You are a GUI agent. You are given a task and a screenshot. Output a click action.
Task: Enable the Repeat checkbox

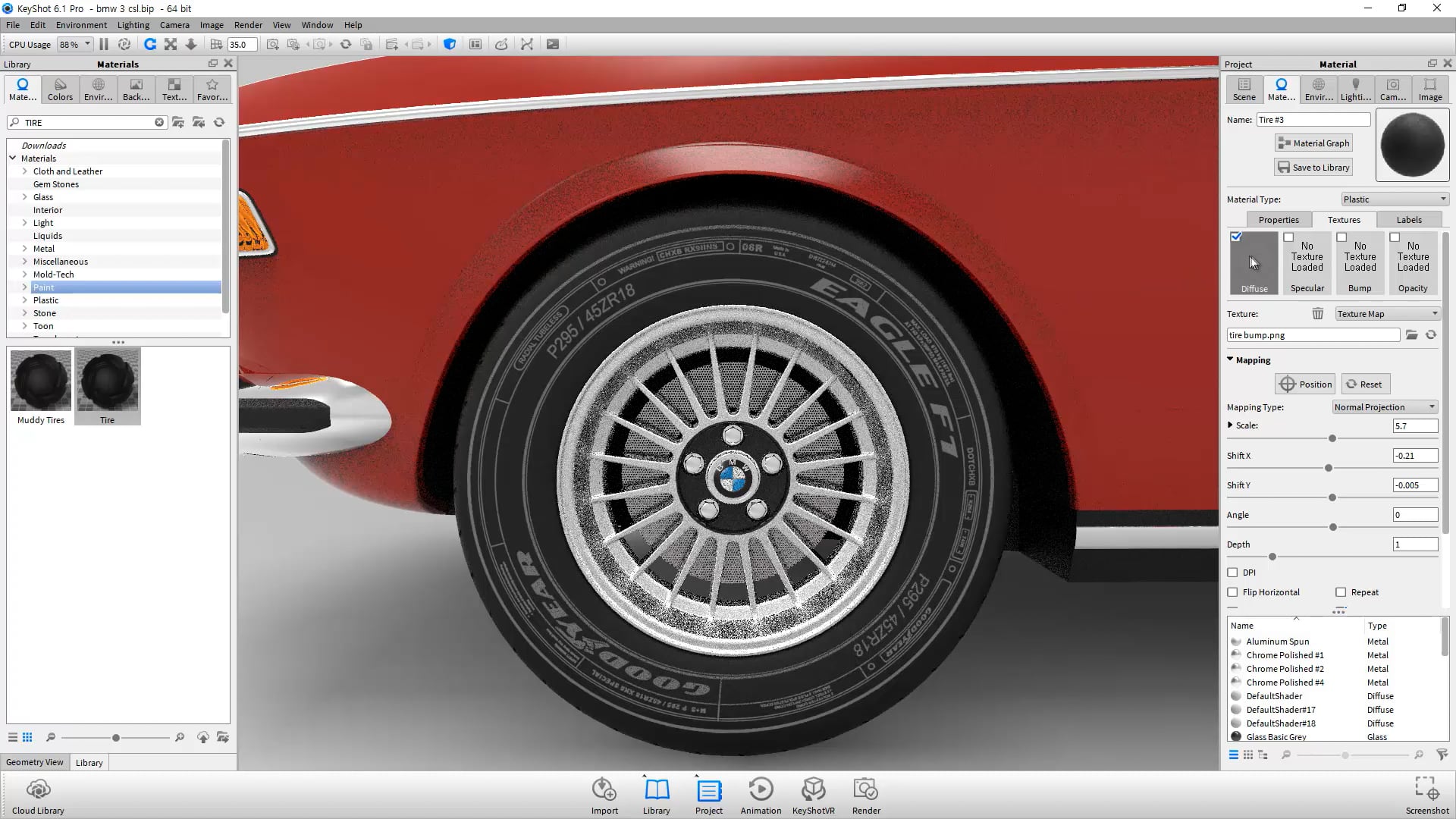tap(1341, 592)
